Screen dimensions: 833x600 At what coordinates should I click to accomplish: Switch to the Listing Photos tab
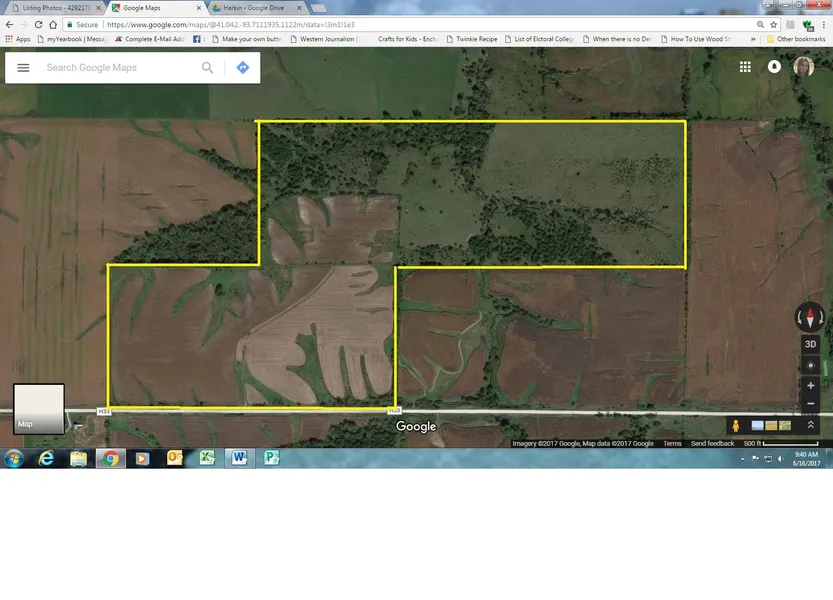coord(56,8)
